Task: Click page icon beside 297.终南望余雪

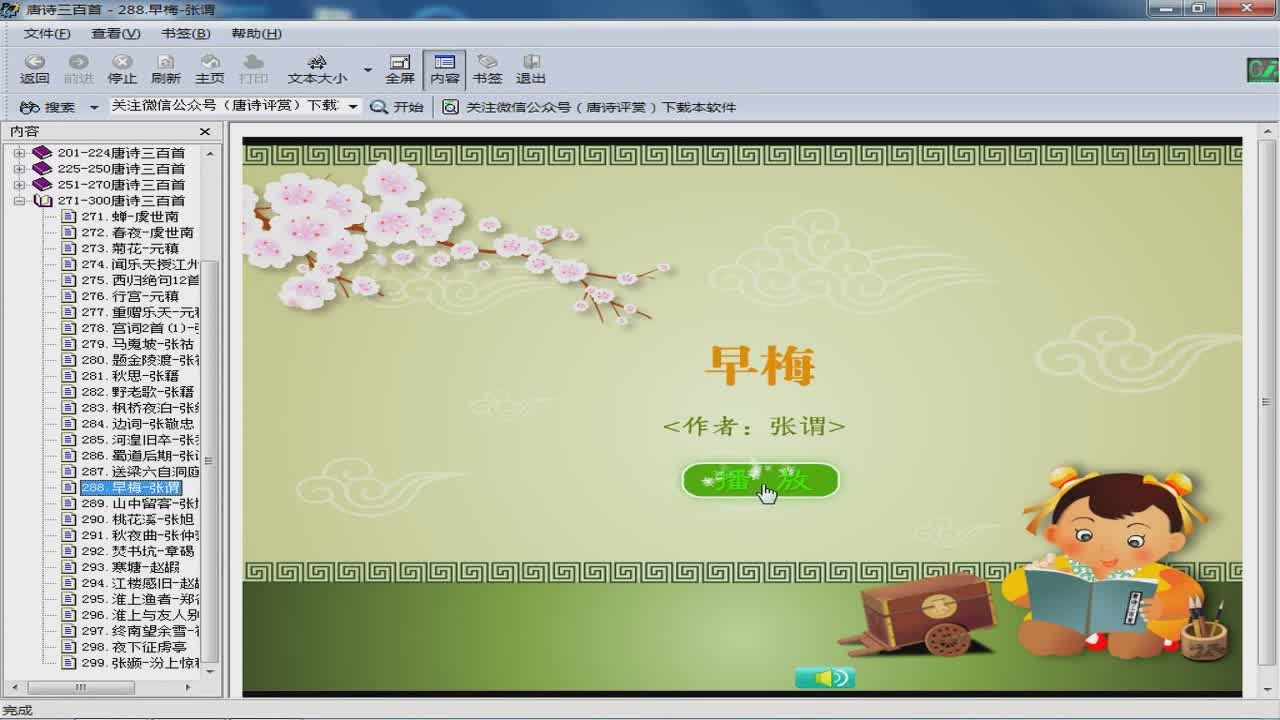Action: coord(68,632)
